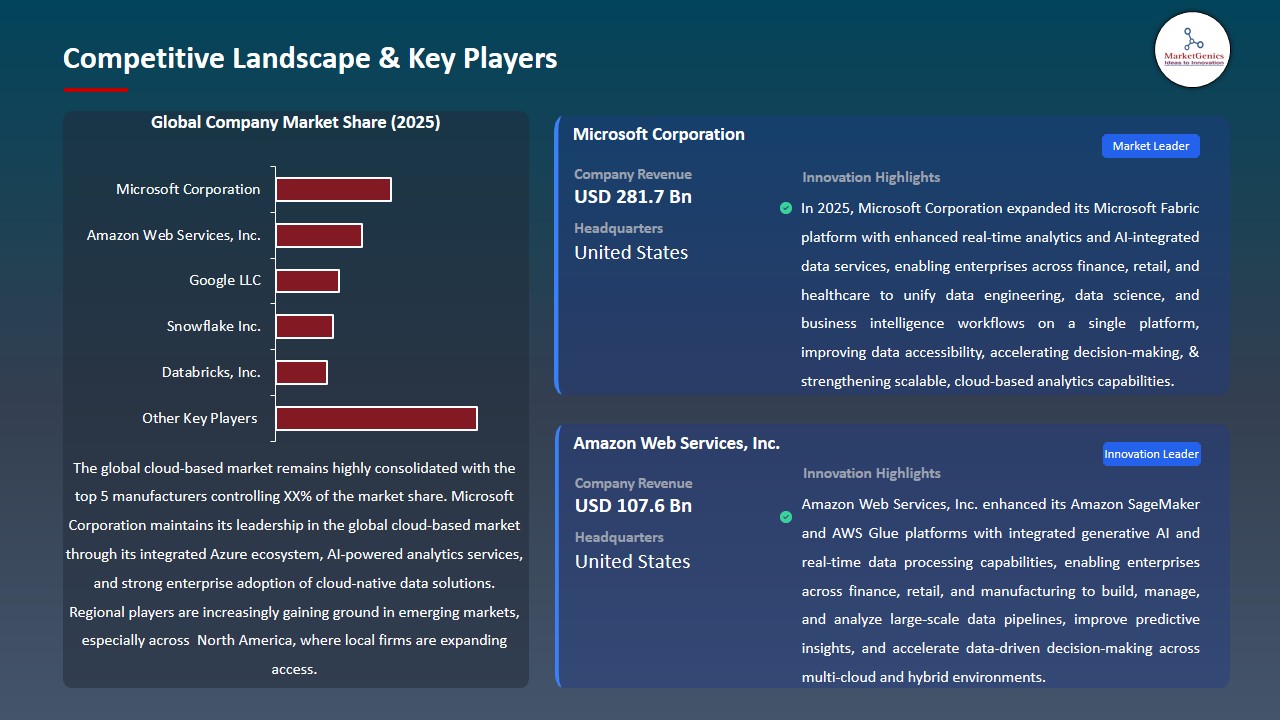The width and height of the screenshot is (1280, 720).
Task: Click the Google LLC bar in the chart
Action: click(x=307, y=280)
